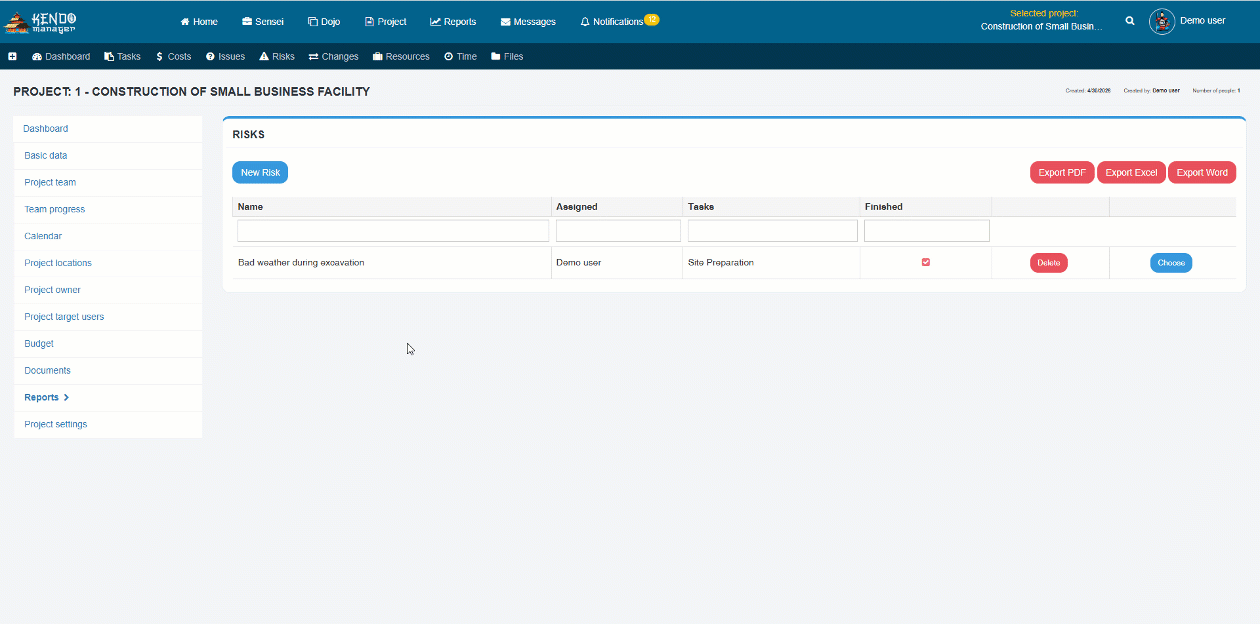Open the Dojo menu item

[324, 21]
